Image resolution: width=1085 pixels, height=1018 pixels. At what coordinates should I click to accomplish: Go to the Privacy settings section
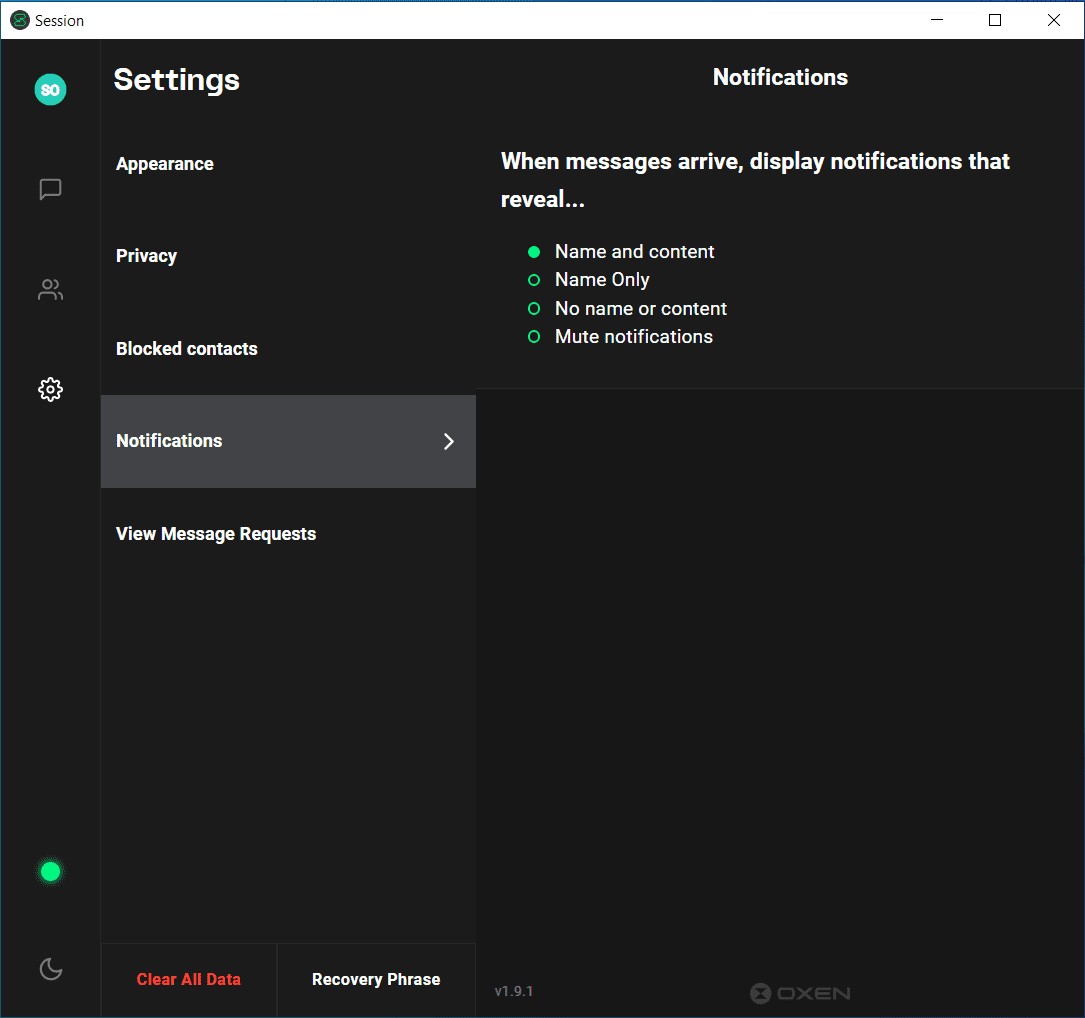[147, 256]
